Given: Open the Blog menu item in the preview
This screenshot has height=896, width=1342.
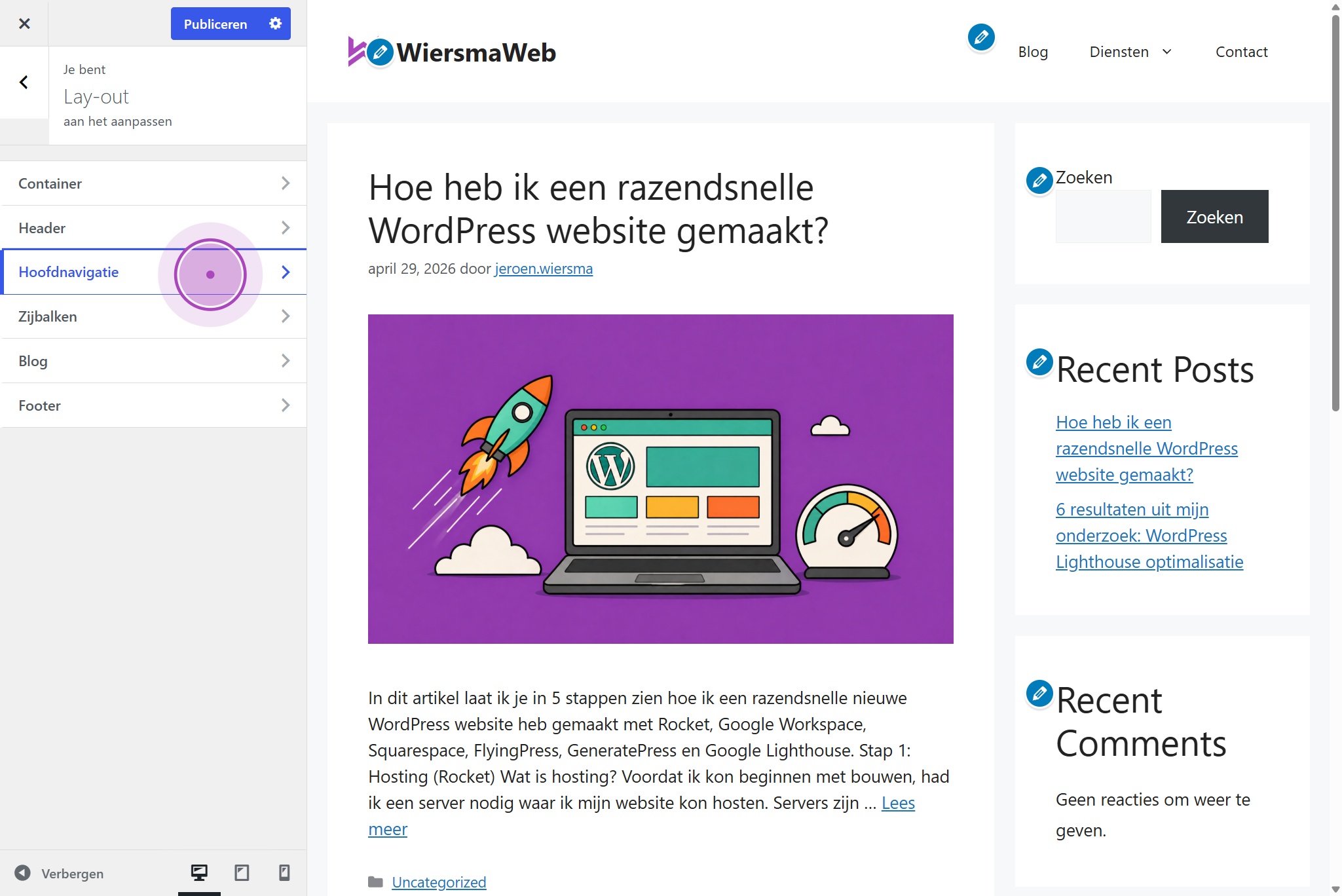Looking at the screenshot, I should click(x=1033, y=52).
